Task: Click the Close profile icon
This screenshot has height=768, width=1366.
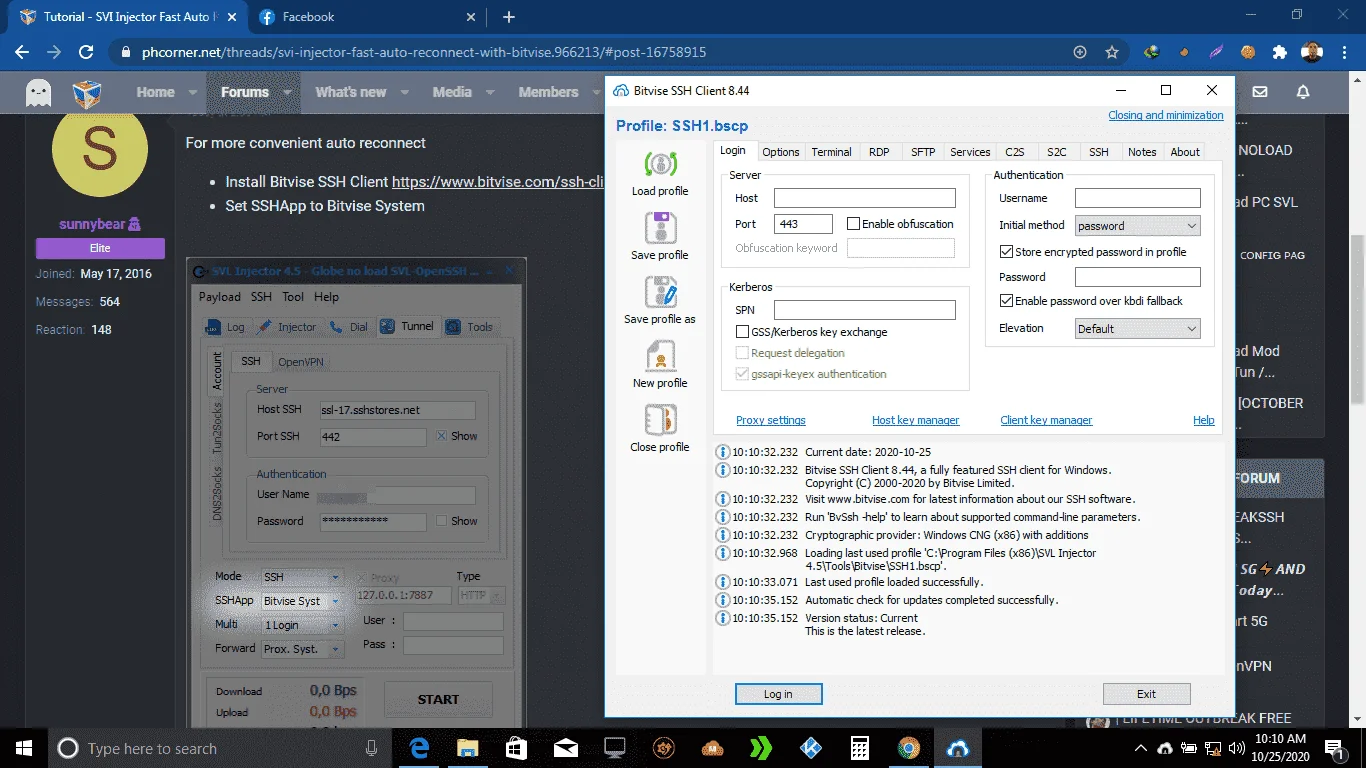Action: point(660,420)
